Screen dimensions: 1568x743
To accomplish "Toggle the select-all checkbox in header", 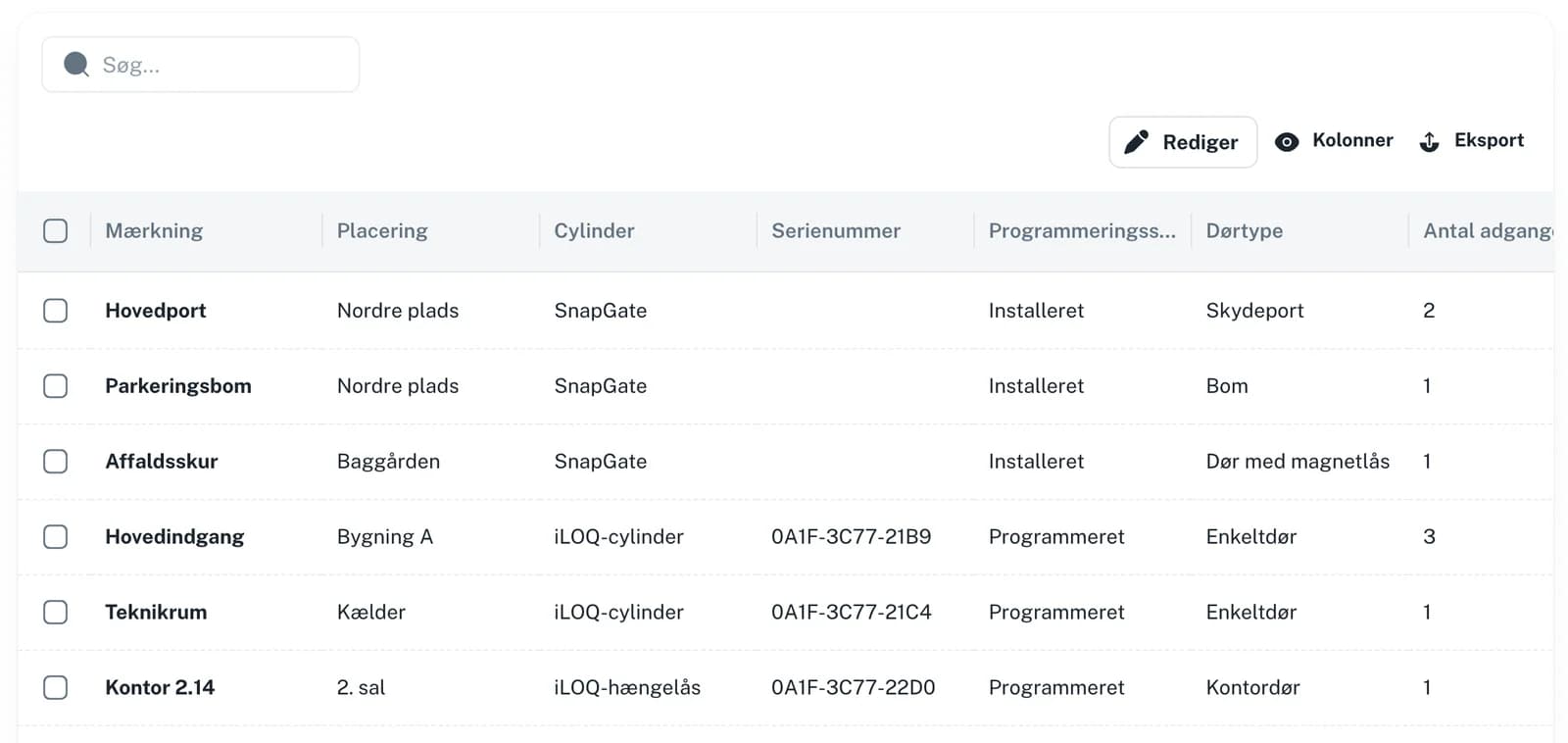I will coord(56,231).
